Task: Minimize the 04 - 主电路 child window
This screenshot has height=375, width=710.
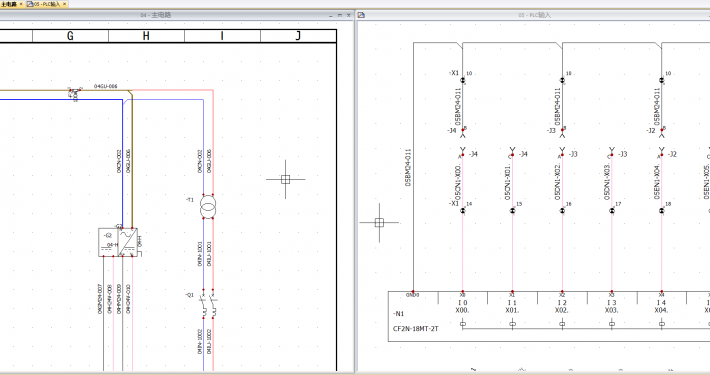Action: (331, 15)
